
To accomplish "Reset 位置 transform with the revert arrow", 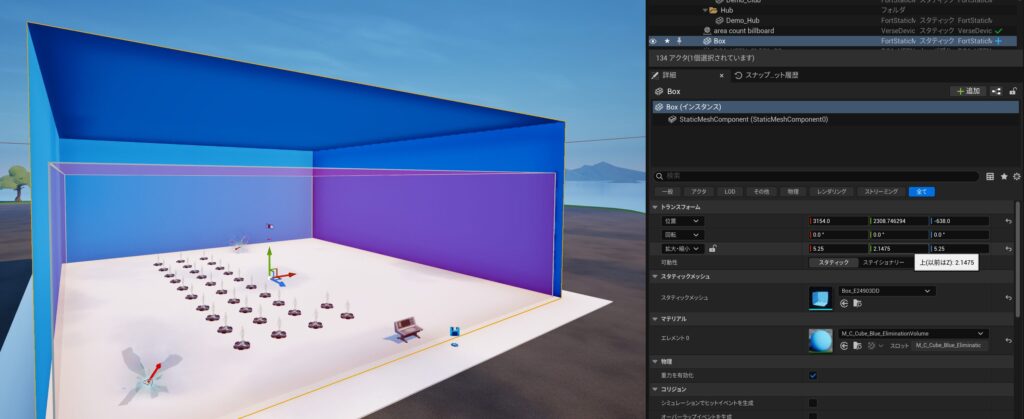I will [1008, 221].
